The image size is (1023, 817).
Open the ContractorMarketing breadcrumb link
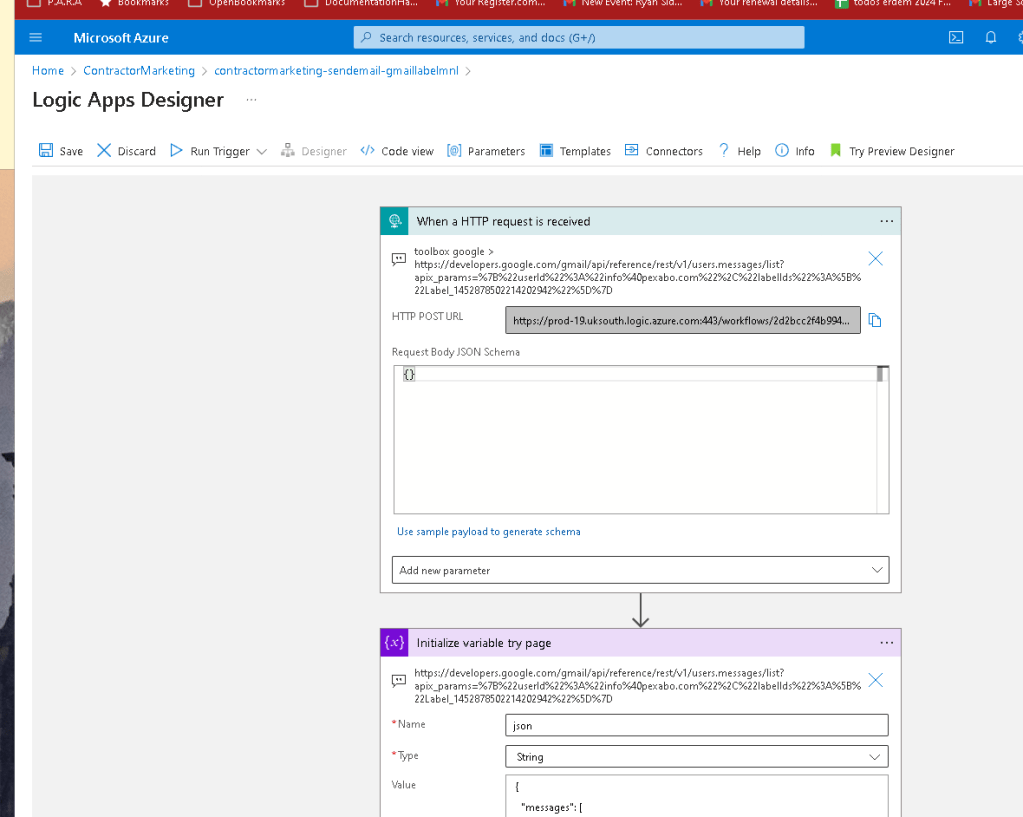coord(139,70)
